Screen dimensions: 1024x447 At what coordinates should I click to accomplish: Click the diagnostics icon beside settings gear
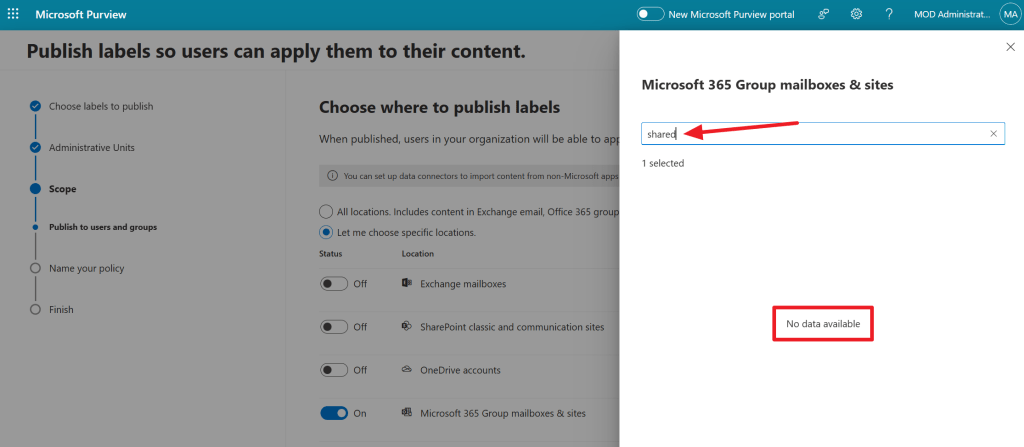824,14
